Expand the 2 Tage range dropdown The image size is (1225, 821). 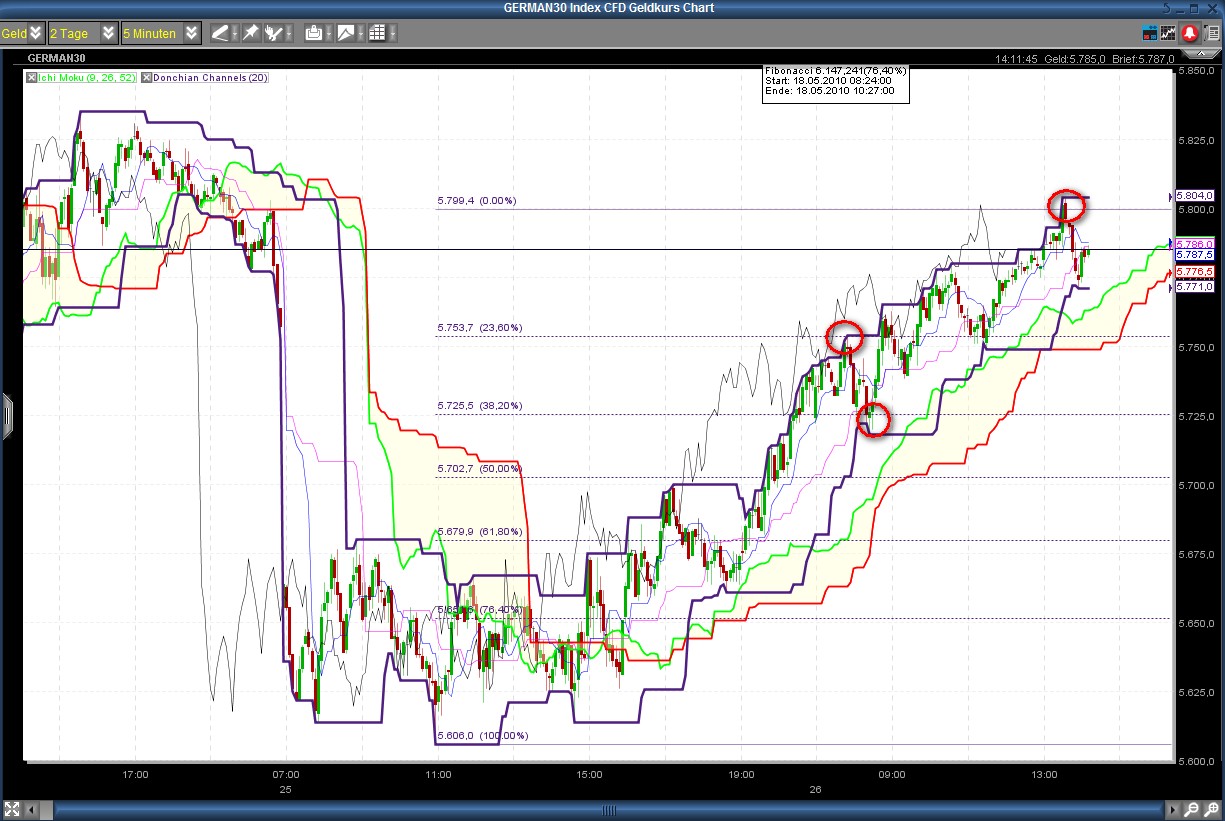(x=108, y=33)
